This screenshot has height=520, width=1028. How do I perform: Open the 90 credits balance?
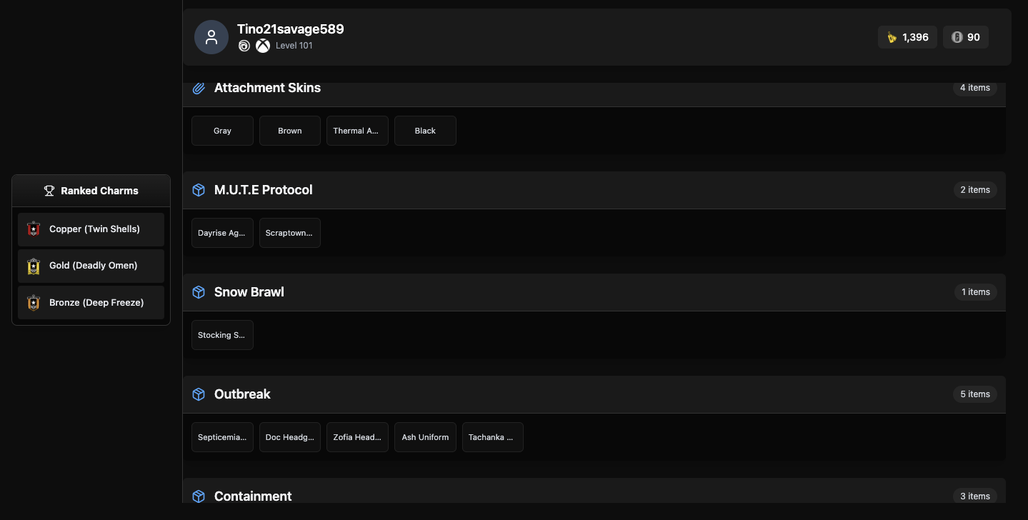click(966, 37)
